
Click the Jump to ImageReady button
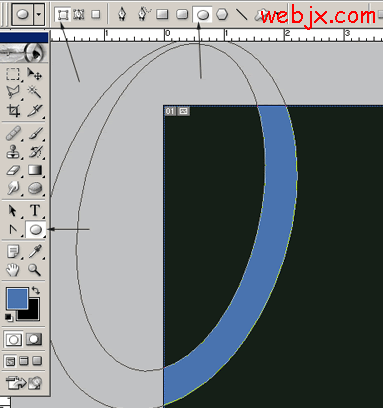coord(25,383)
